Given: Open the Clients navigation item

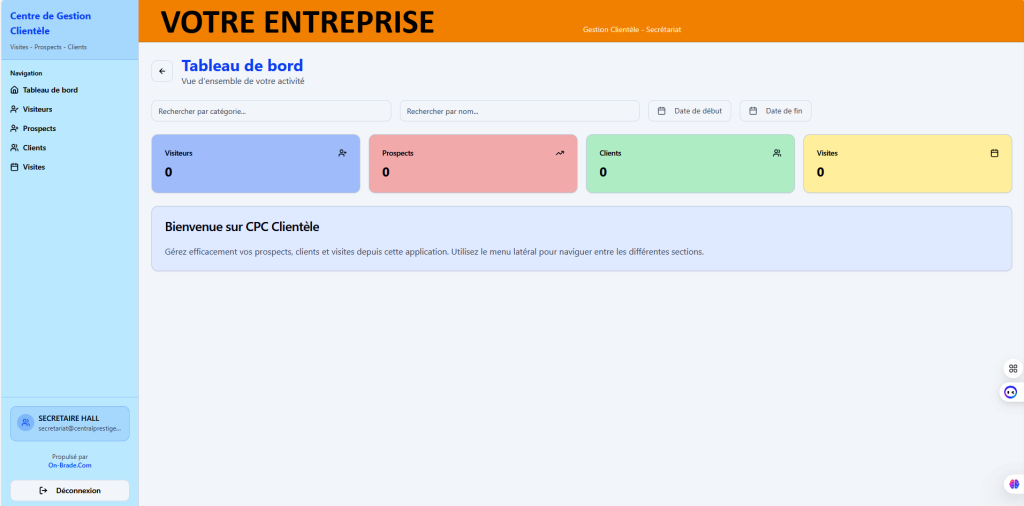Looking at the screenshot, I should coord(34,147).
